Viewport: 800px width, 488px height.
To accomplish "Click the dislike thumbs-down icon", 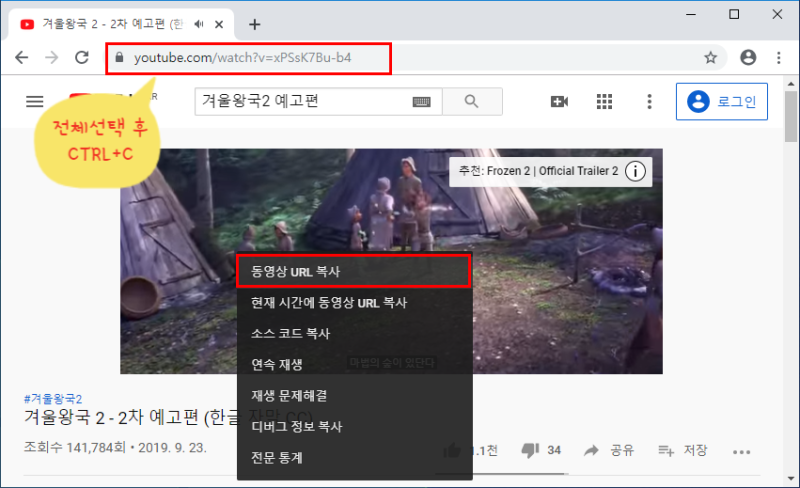I will pyautogui.click(x=530, y=450).
